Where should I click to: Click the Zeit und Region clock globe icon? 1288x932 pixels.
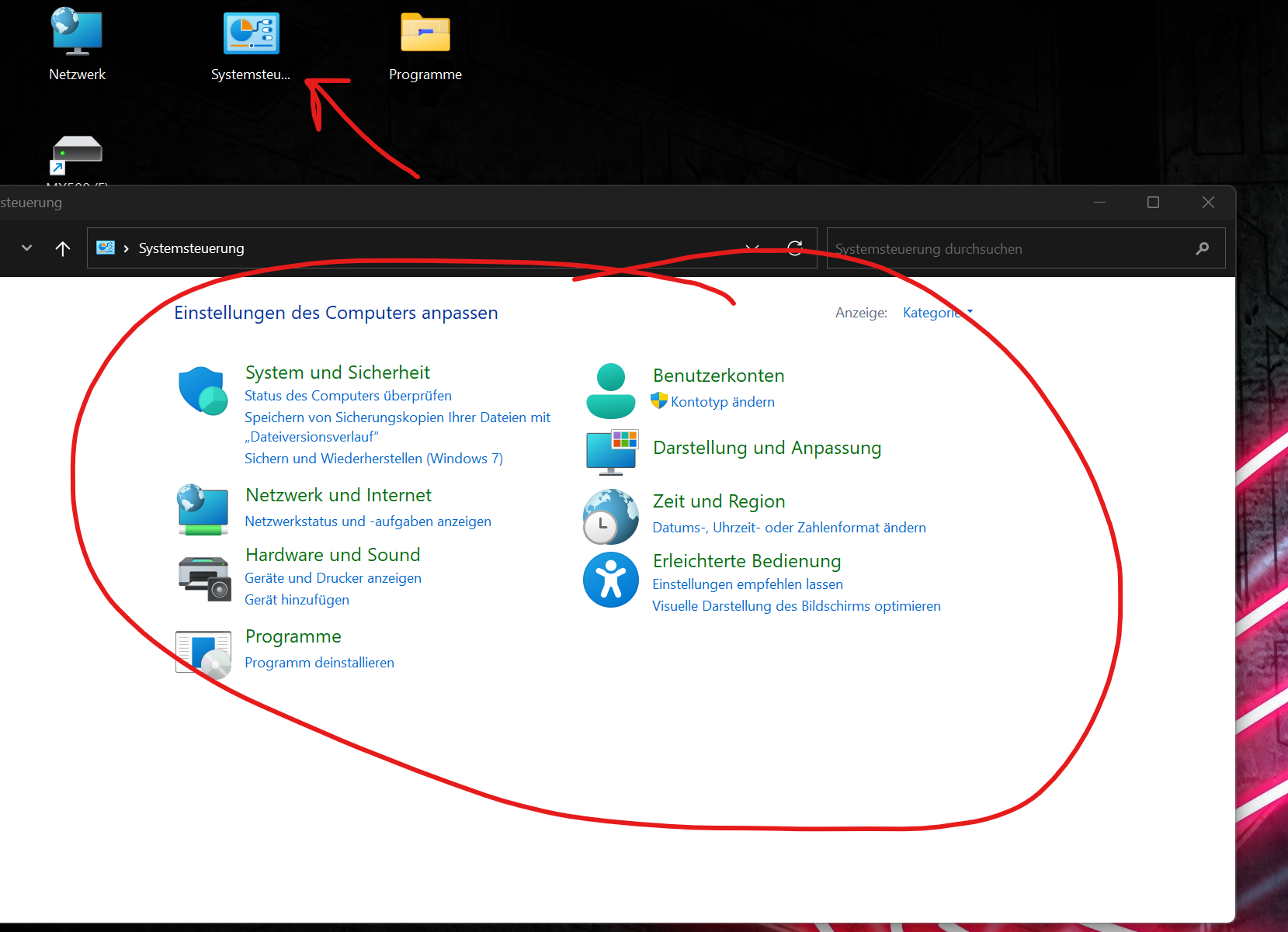[611, 517]
